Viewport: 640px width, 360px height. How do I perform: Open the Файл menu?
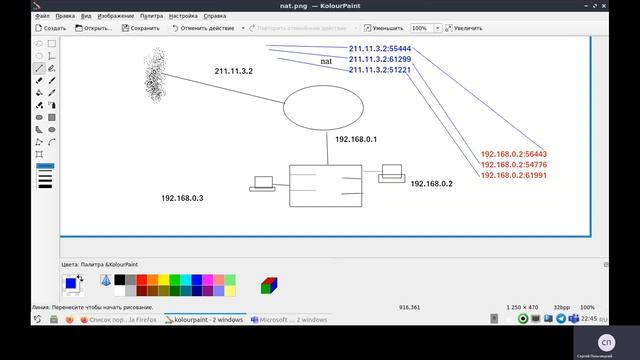[x=42, y=16]
